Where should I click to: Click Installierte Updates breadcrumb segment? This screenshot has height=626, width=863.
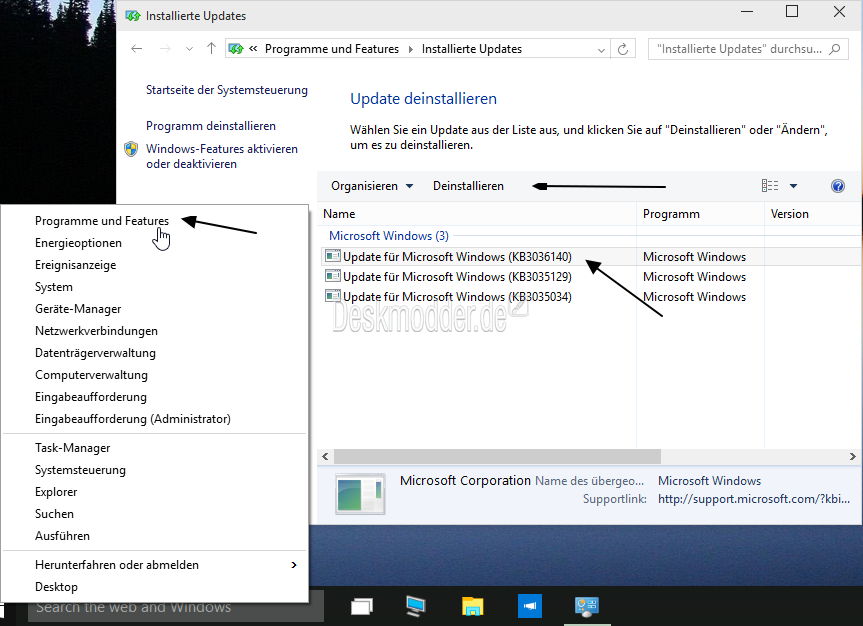click(472, 49)
